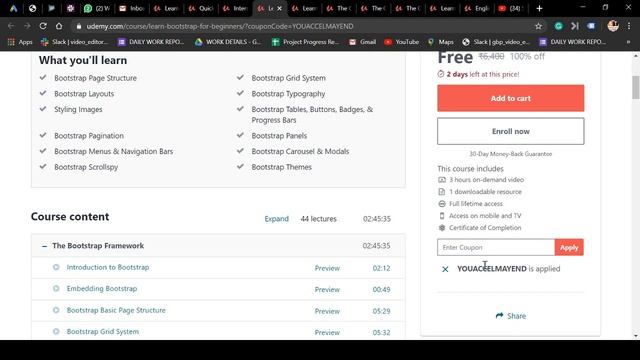Bookmark this page with the star icon
Viewport: 640px width, 360px height.
click(538, 26)
